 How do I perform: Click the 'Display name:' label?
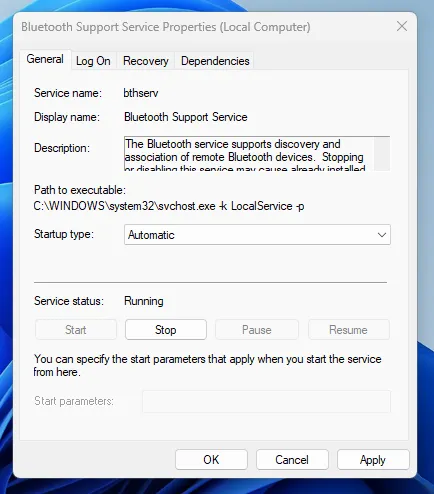point(67,117)
